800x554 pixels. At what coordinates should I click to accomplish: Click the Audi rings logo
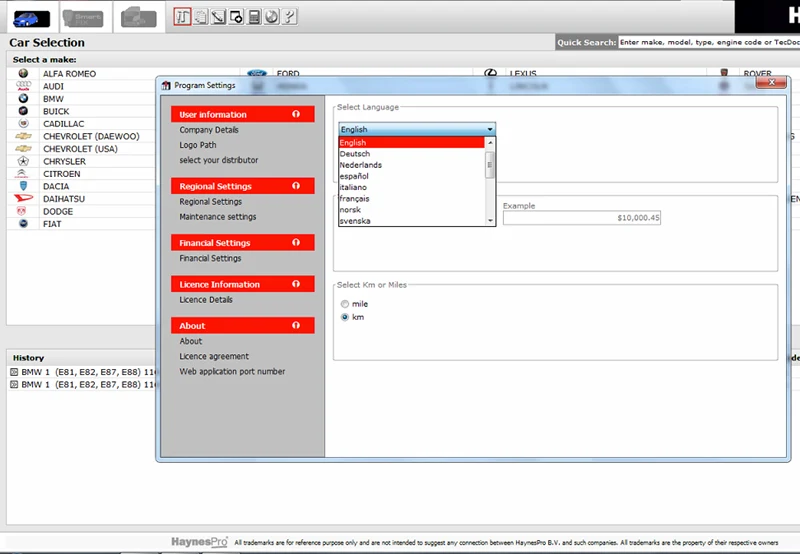point(23,86)
